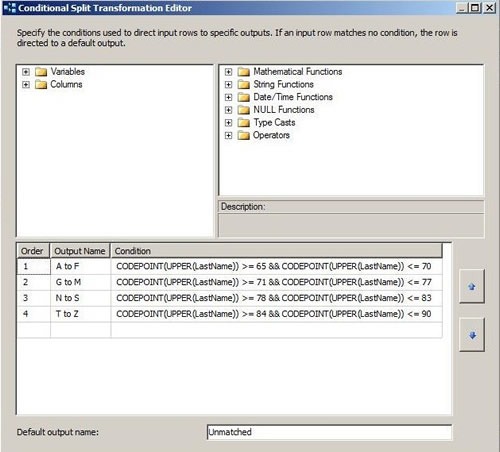500x452 pixels.
Task: Click the empty new condition row
Action: coord(230,330)
